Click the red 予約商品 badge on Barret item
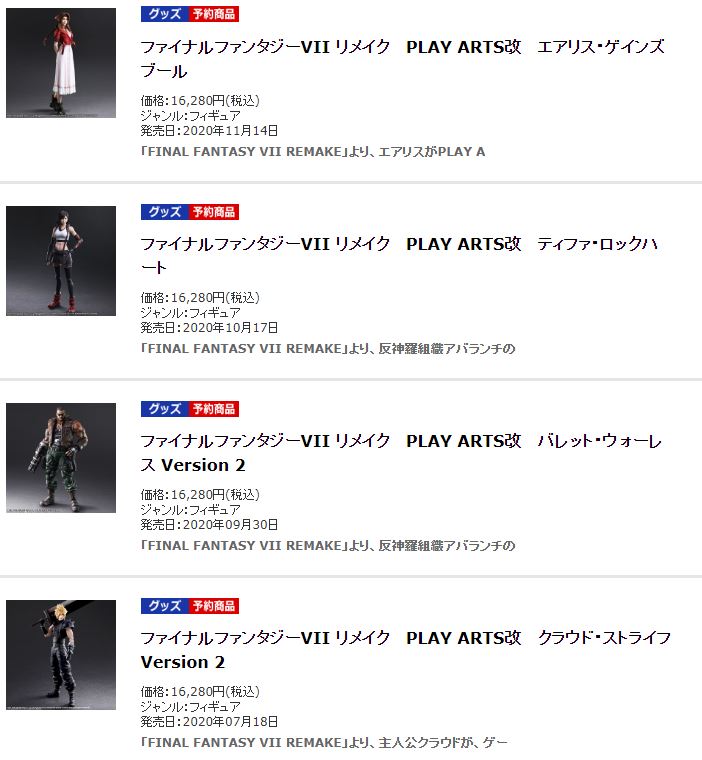 coord(214,409)
